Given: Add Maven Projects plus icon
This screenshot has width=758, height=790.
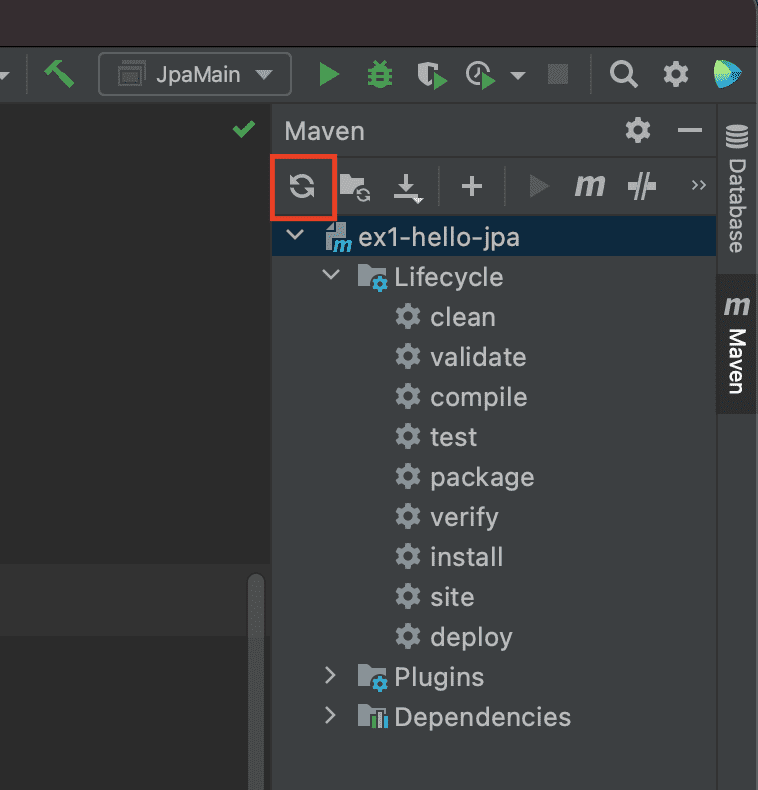Looking at the screenshot, I should [472, 186].
